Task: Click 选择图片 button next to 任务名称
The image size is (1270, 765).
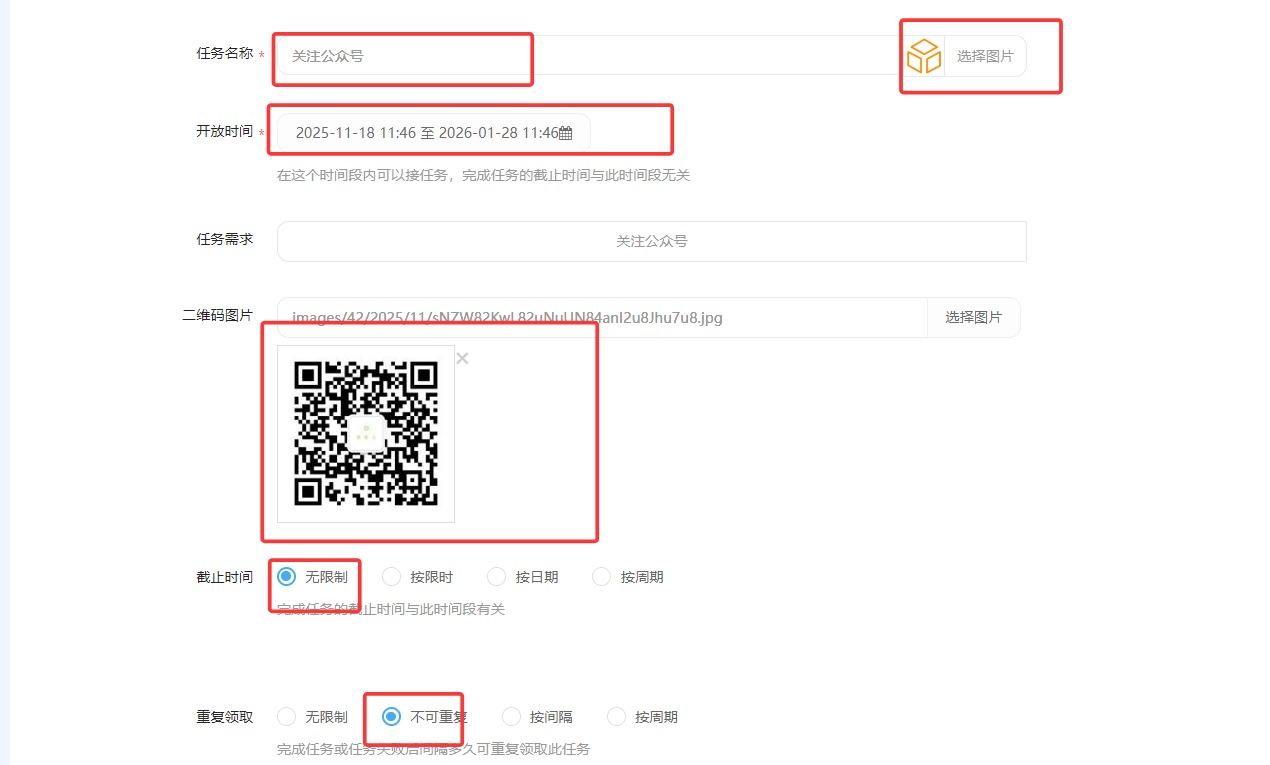Action: pyautogui.click(x=985, y=56)
